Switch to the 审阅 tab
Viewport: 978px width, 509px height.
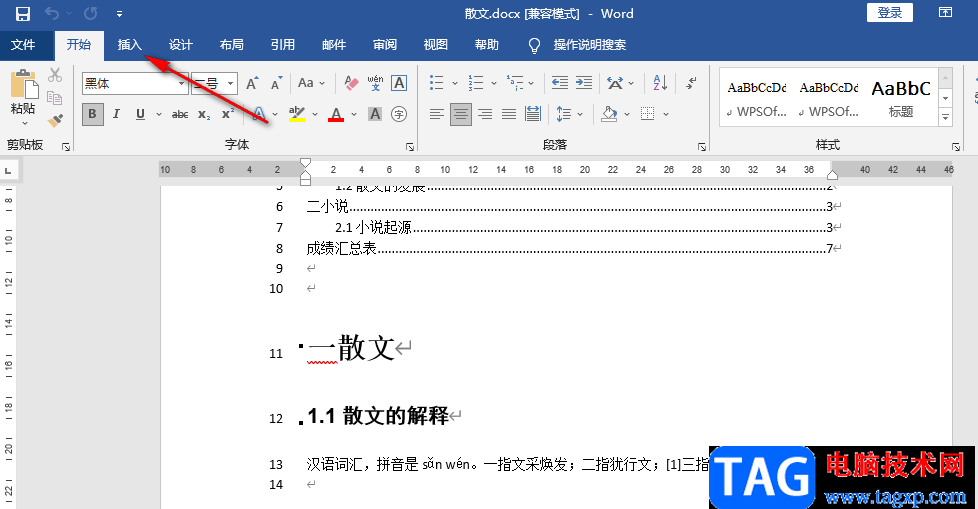(385, 45)
